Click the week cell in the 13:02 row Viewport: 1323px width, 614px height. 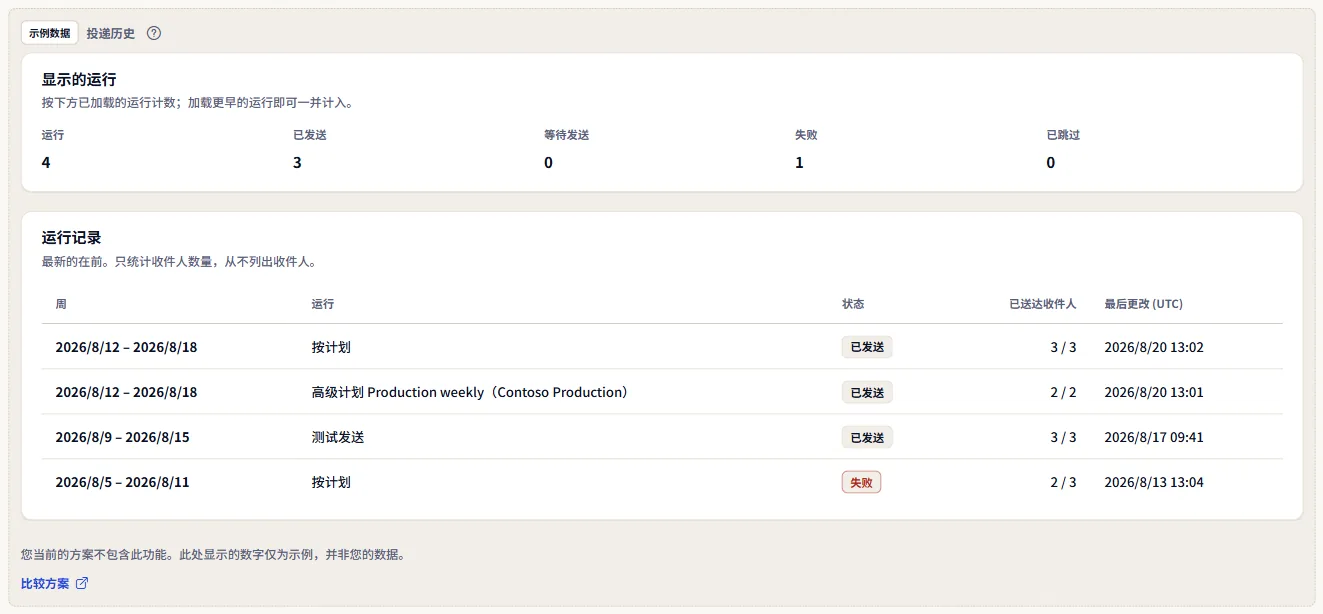click(126, 347)
